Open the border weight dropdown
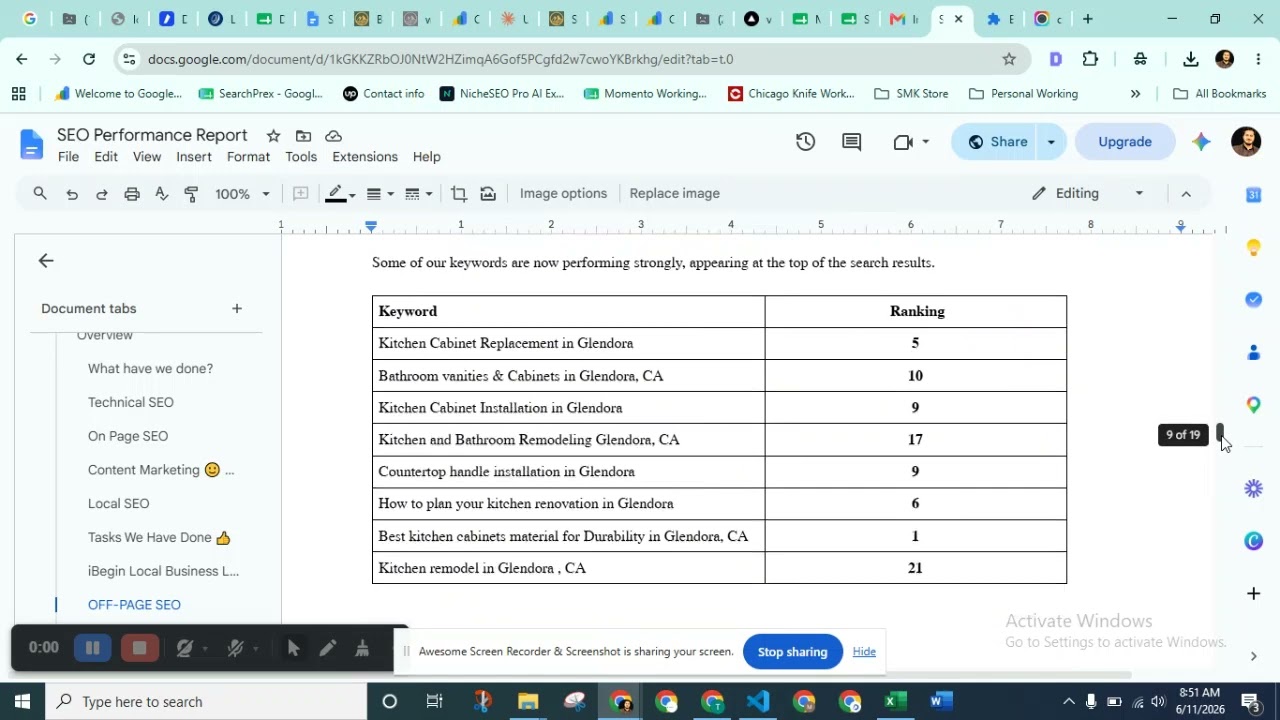The image size is (1280, 720). click(380, 194)
